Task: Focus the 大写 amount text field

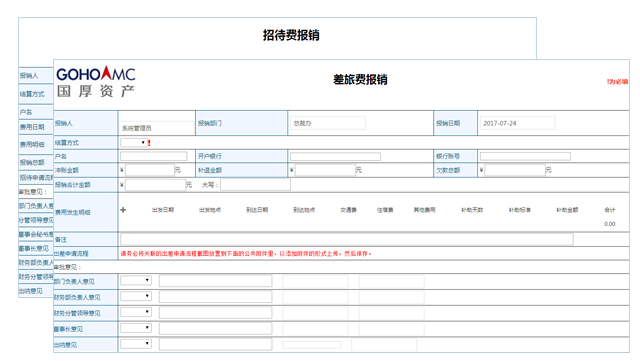Action: [x=256, y=185]
